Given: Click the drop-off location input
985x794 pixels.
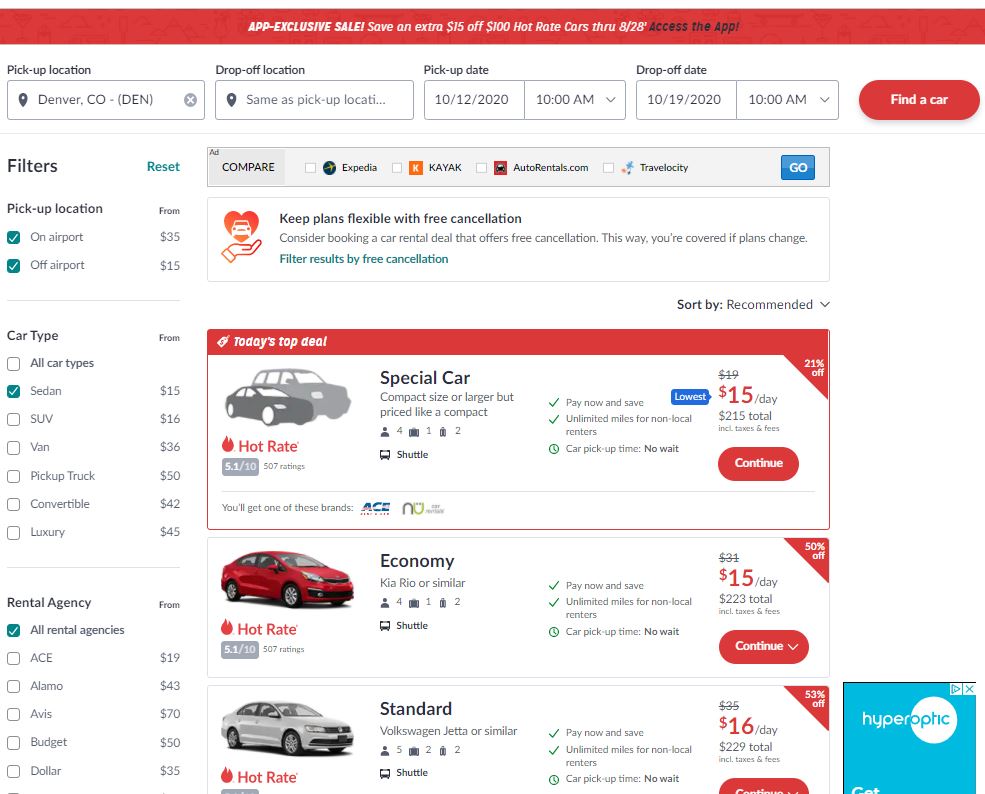Looking at the screenshot, I should [x=314, y=100].
